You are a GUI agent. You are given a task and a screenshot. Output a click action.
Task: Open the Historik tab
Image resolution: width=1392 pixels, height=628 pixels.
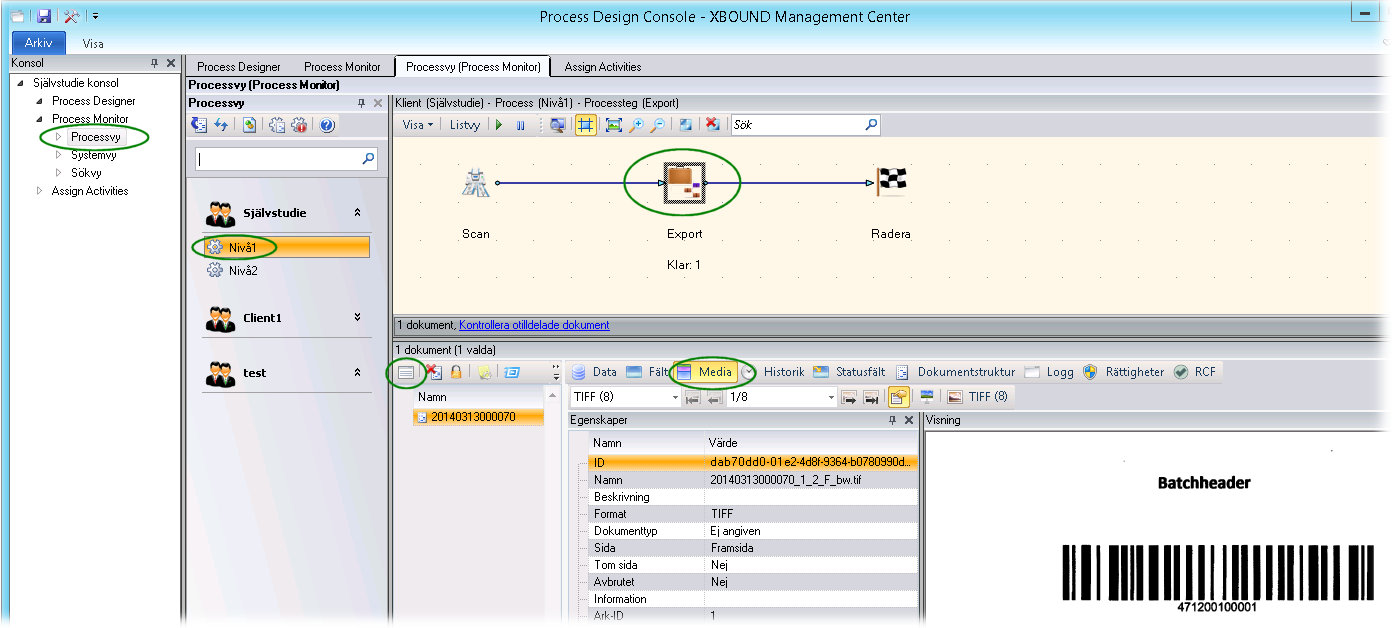pyautogui.click(x=783, y=372)
